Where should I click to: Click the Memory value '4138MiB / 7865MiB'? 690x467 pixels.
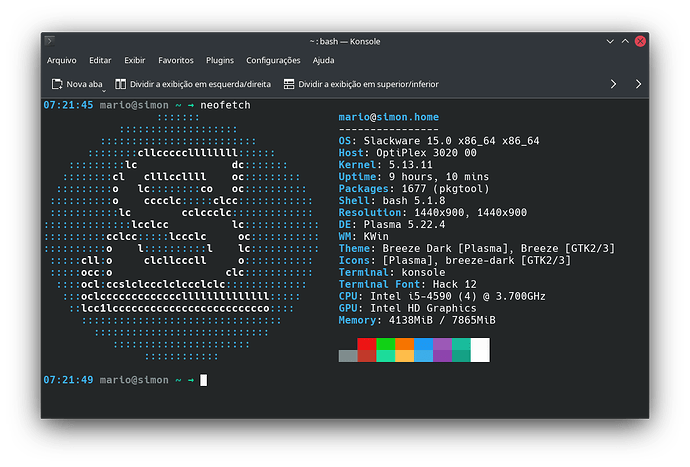point(442,320)
